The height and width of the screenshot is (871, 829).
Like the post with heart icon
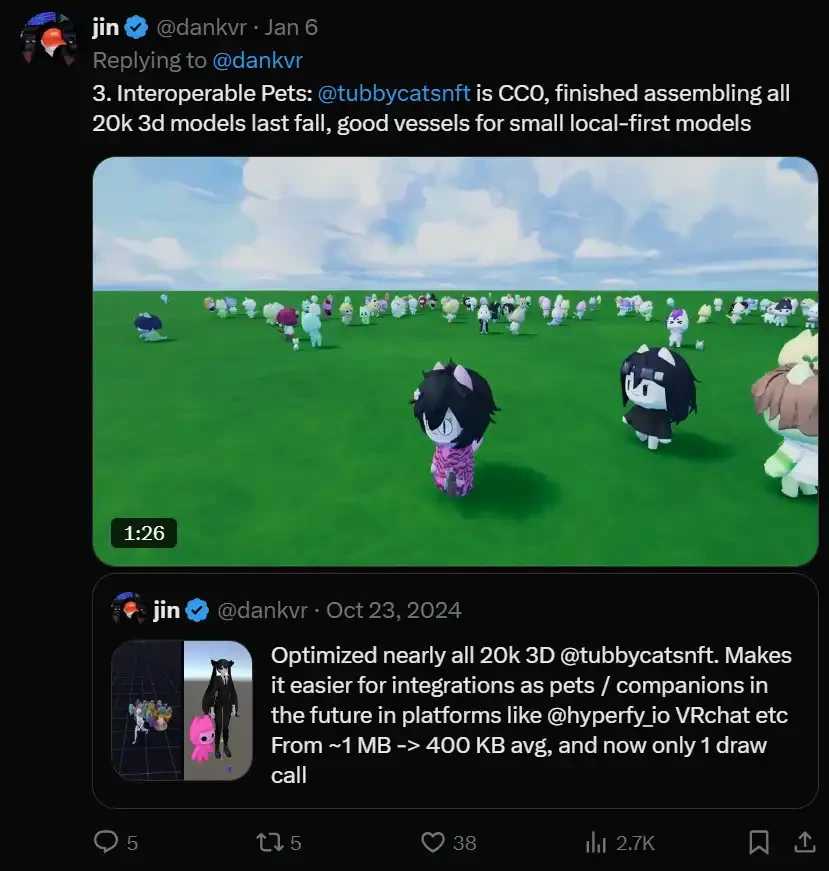coord(432,842)
